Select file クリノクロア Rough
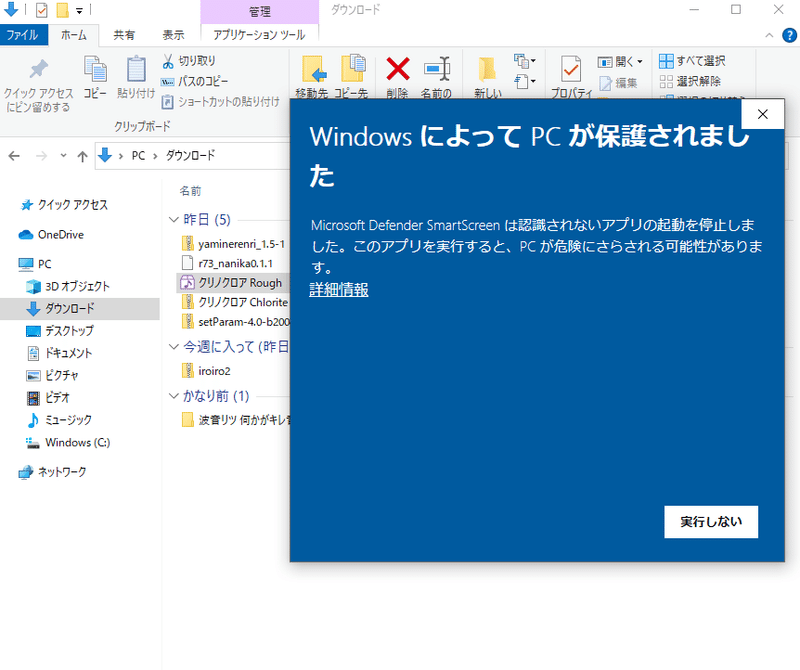Viewport: 800px width, 670px height. 234,283
